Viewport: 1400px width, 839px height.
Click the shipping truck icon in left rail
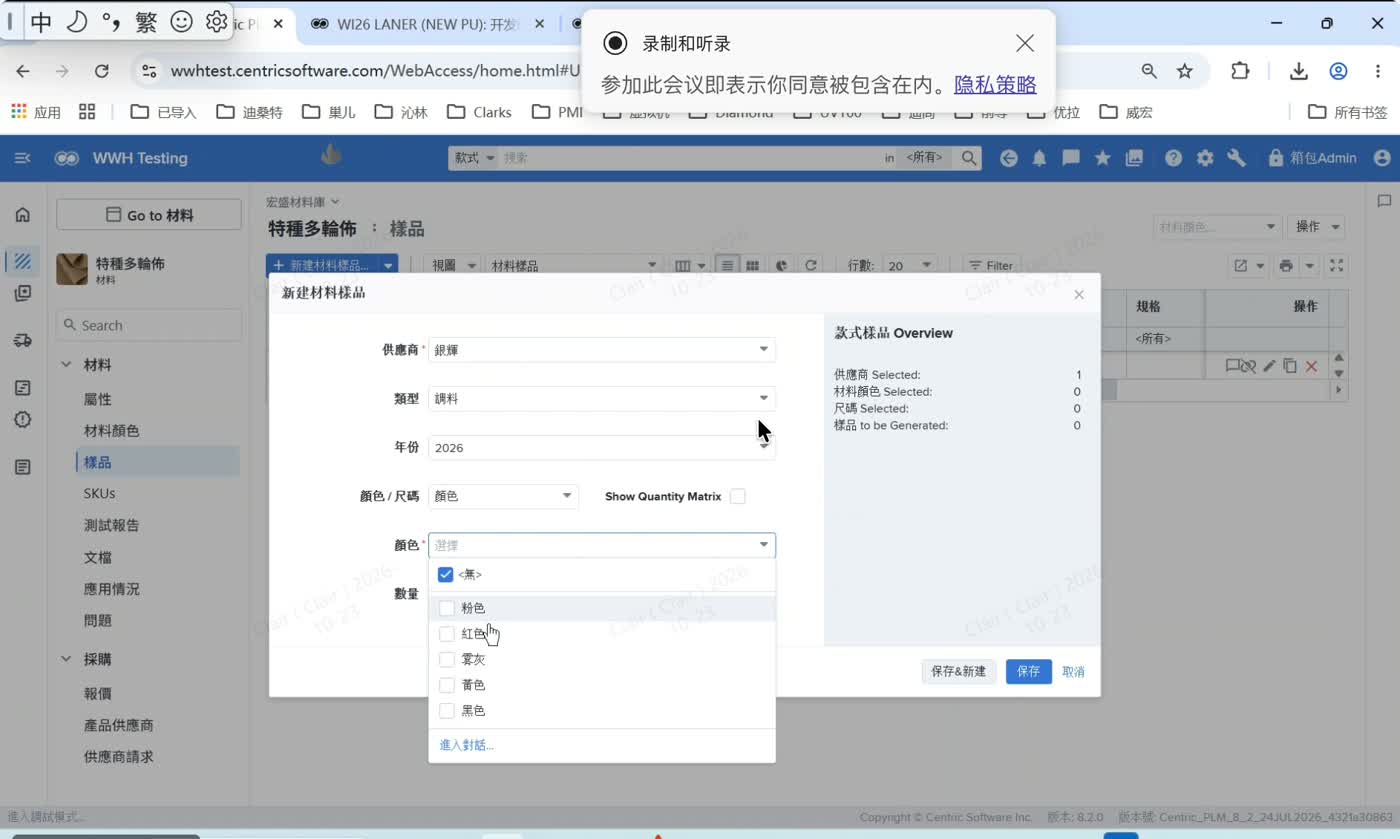pos(22,340)
